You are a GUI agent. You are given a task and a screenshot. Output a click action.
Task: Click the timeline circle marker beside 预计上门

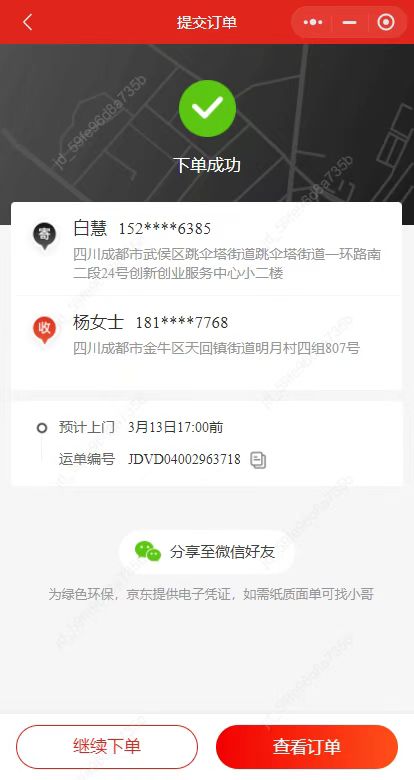point(42,428)
